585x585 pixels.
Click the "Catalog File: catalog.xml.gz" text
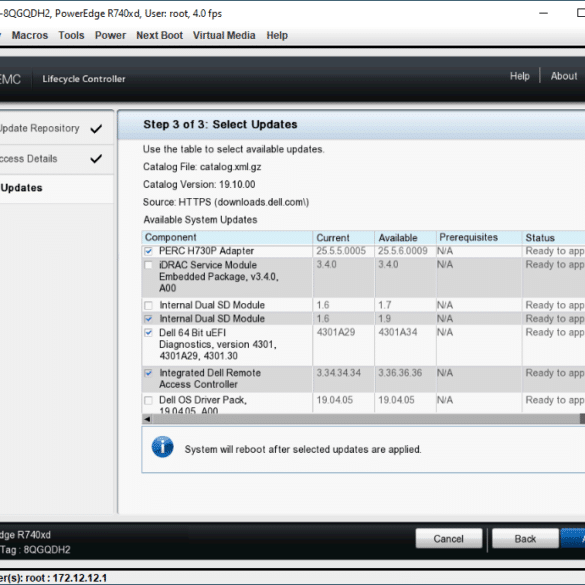202,167
